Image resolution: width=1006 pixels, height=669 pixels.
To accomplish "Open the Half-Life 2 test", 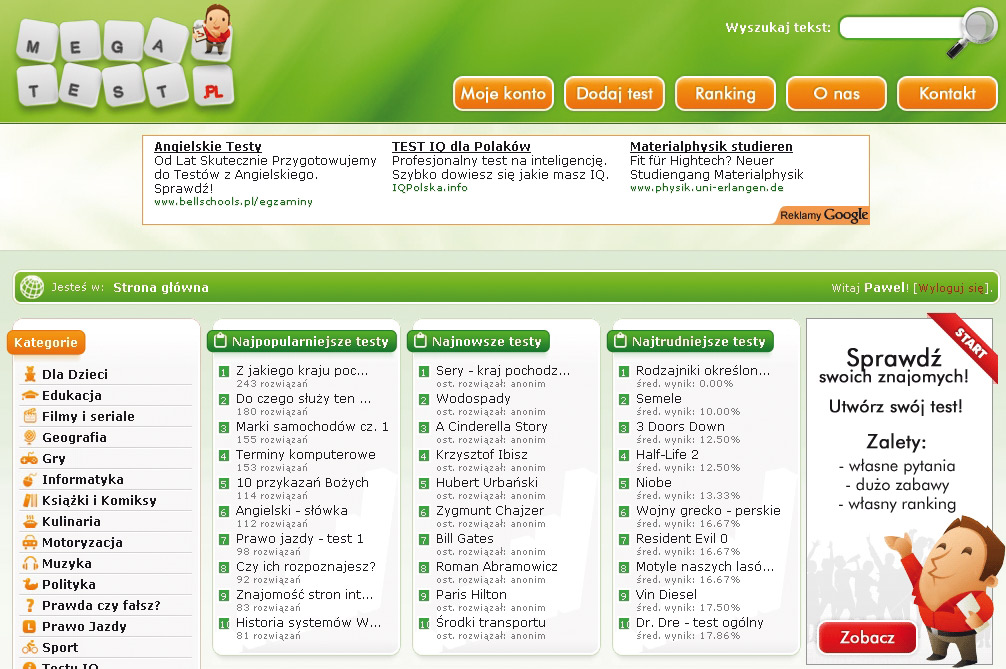I will pyautogui.click(x=667, y=455).
